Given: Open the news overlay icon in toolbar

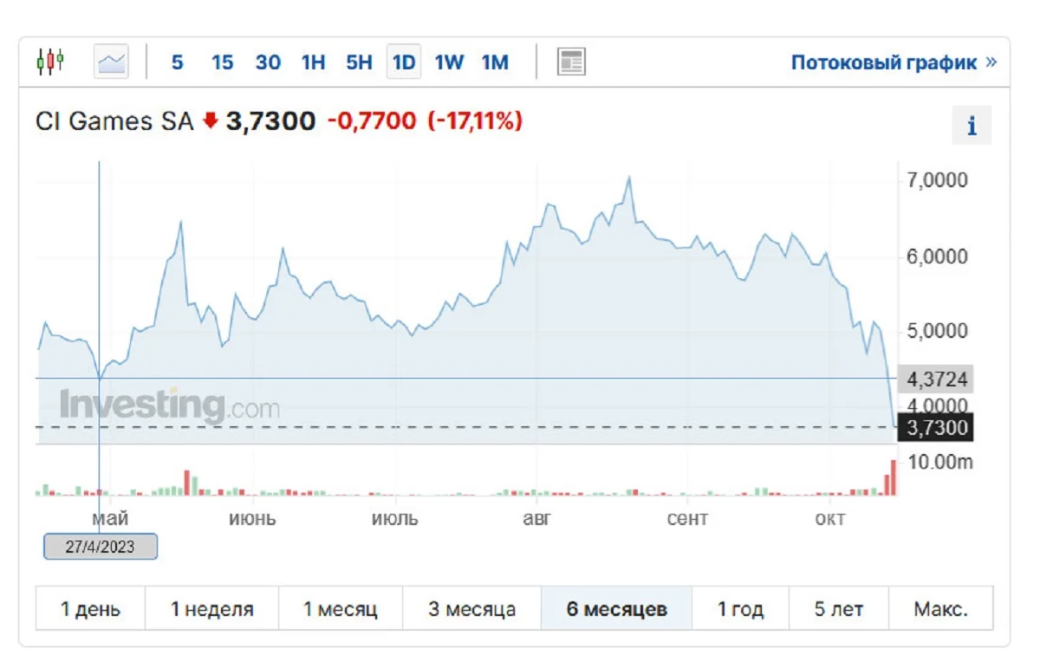Looking at the screenshot, I should tap(571, 62).
